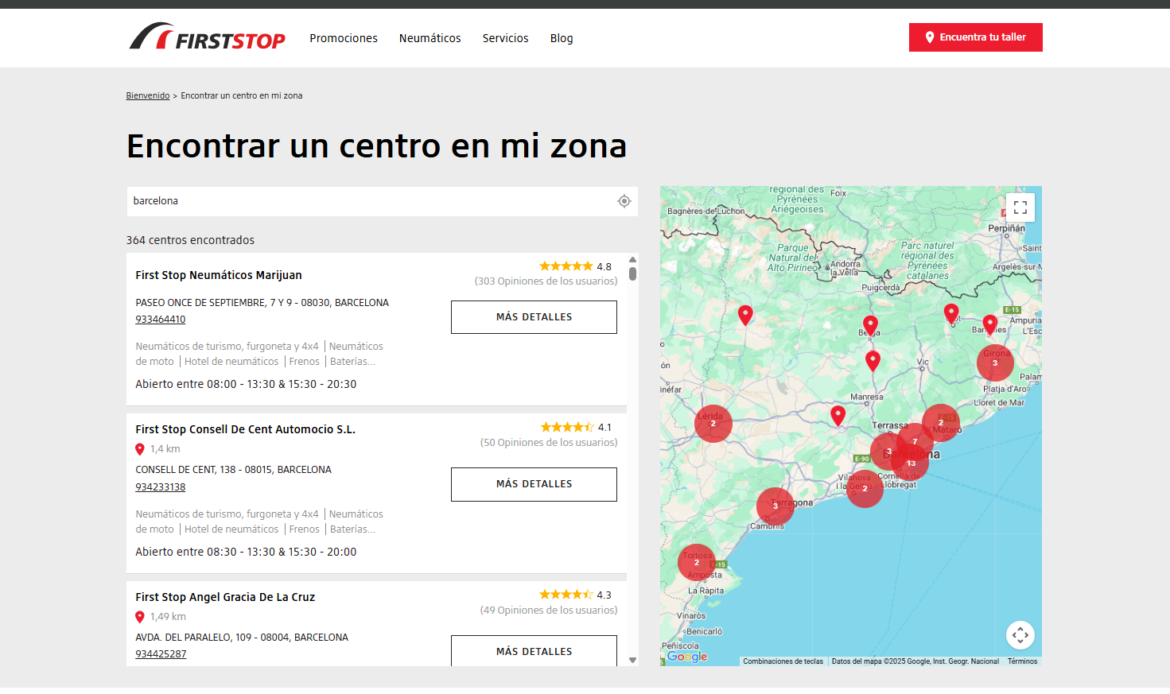Toggle map fullscreen view
Viewport: 1170px width, 694px height.
pos(1020,207)
